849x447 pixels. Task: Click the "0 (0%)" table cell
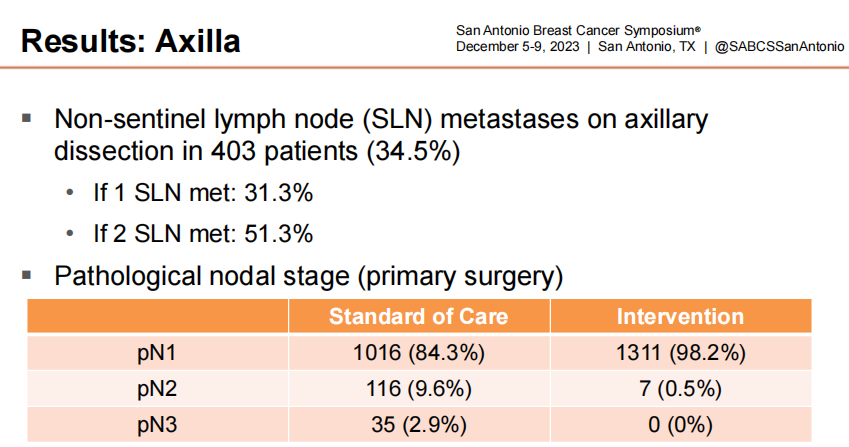(680, 423)
